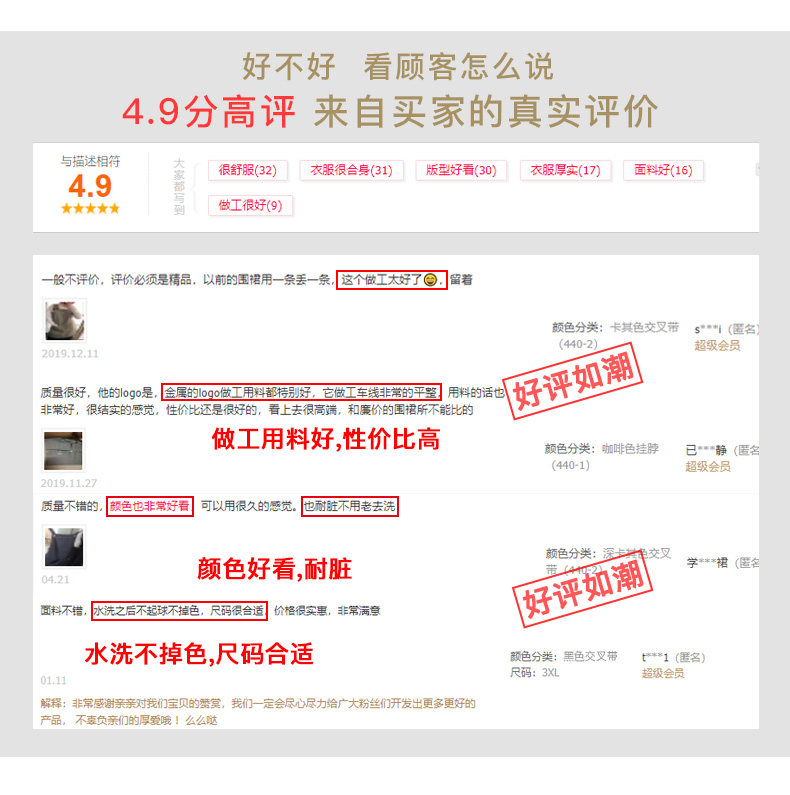View second review photo above 2019.11.27
Image resolution: width=790 pixels, height=795 pixels.
click(x=63, y=450)
